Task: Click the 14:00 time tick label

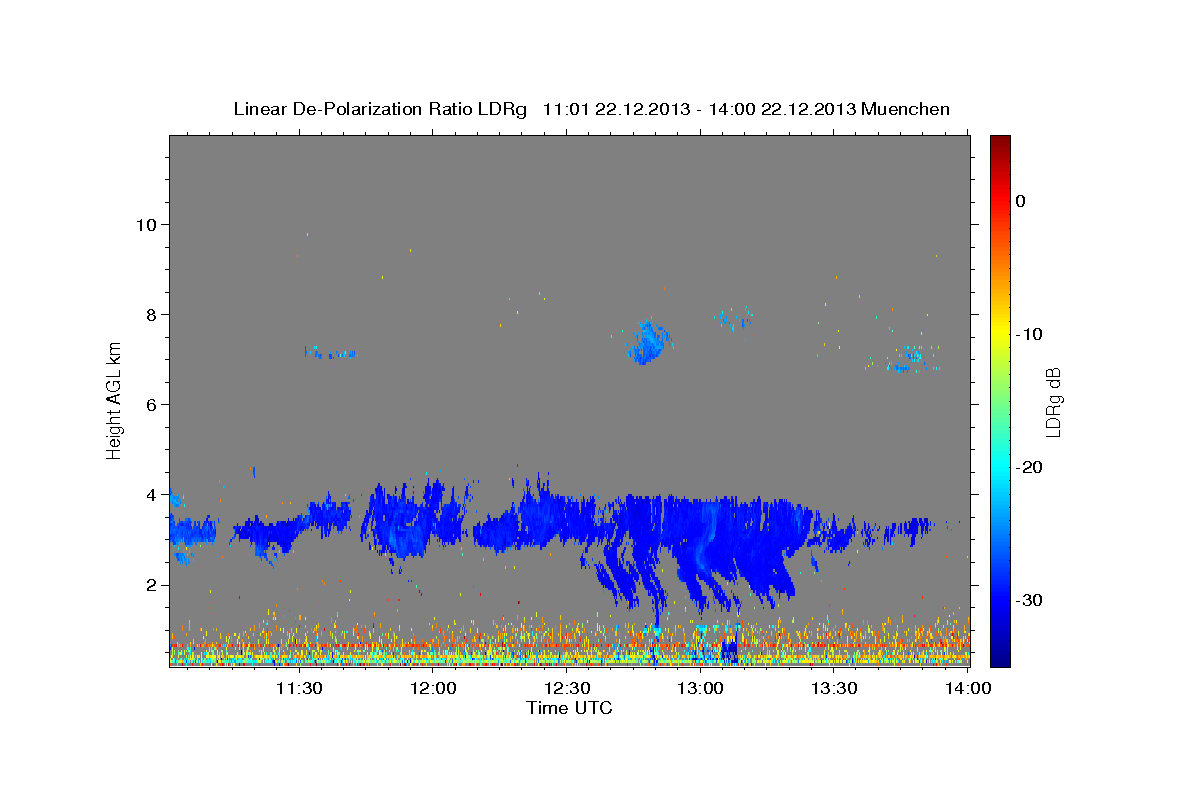Action: coord(968,688)
